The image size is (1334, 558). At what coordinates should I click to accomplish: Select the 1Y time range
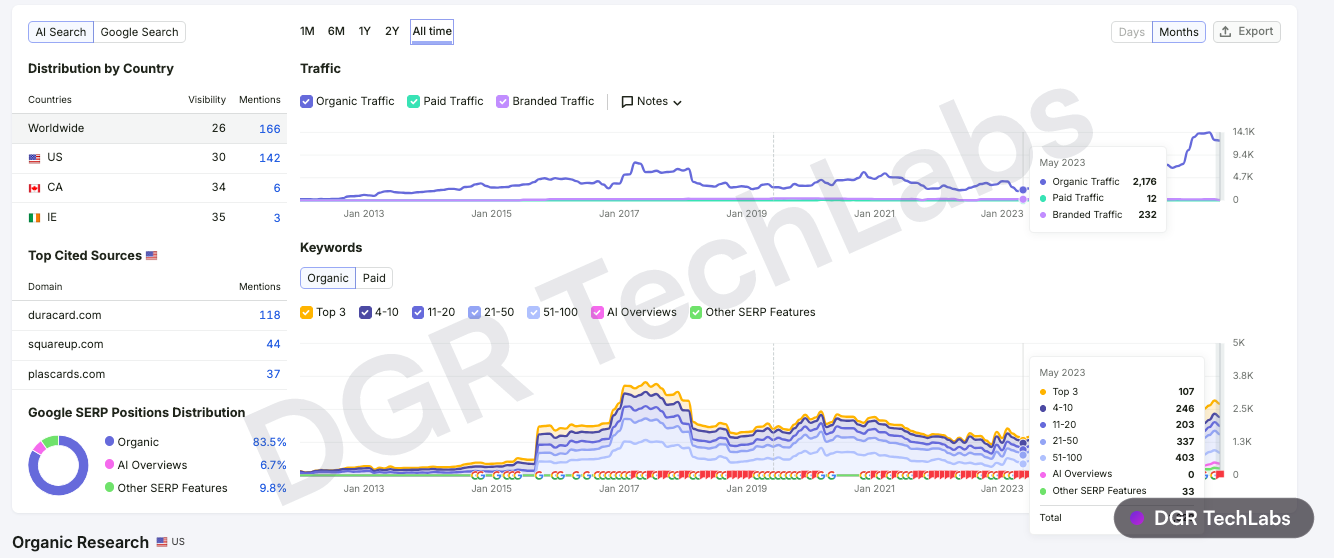click(x=365, y=31)
